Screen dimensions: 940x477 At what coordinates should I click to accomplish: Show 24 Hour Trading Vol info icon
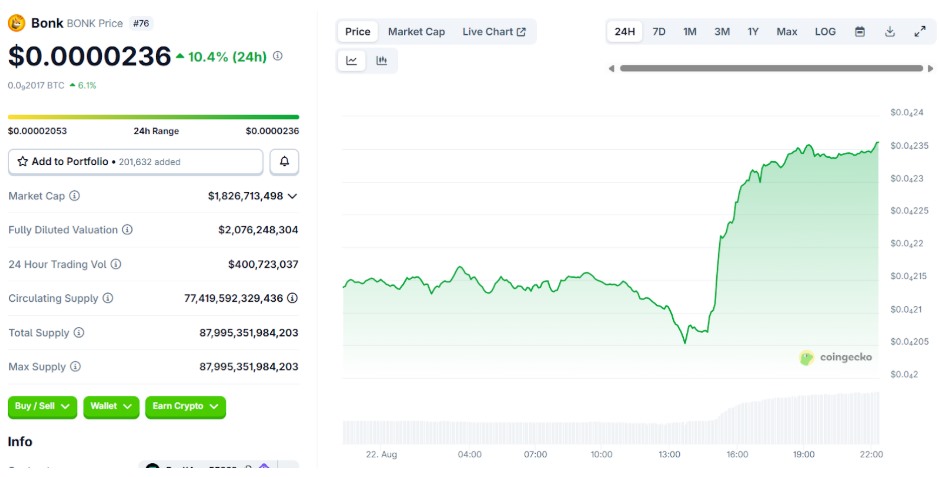click(x=116, y=264)
